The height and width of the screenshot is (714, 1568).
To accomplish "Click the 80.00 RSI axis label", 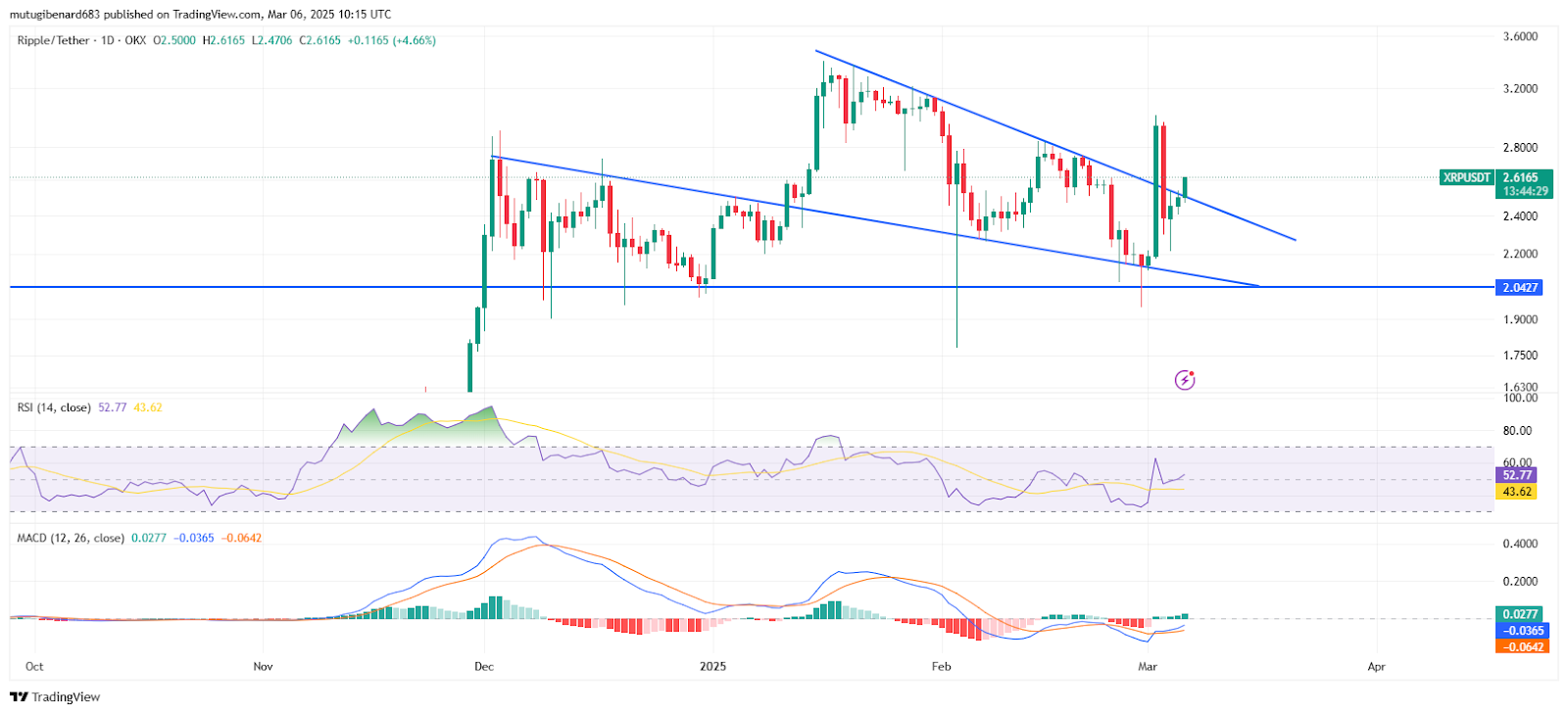I will pos(1517,430).
